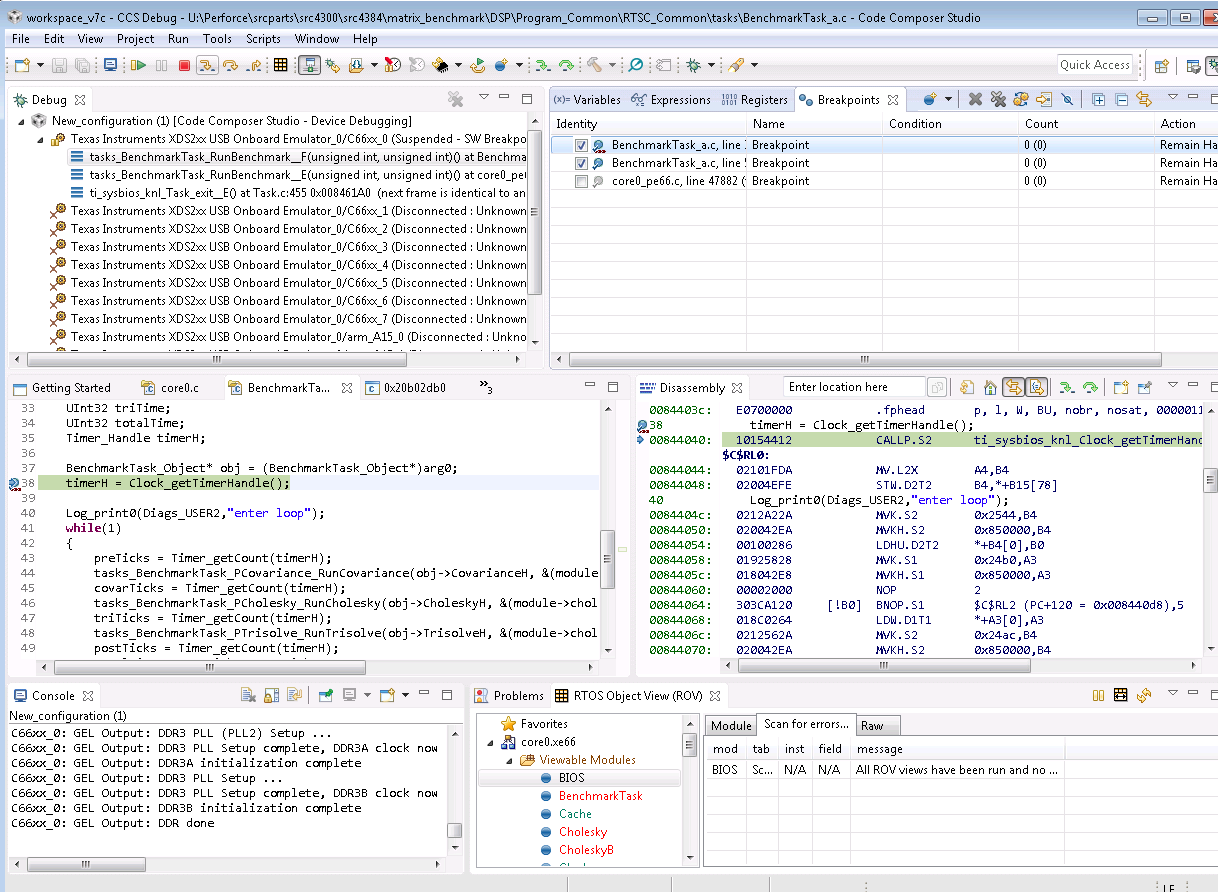This screenshot has width=1218, height=892.
Task: Enable core0_pe66.c line 47882 breakpoint
Action: (581, 181)
